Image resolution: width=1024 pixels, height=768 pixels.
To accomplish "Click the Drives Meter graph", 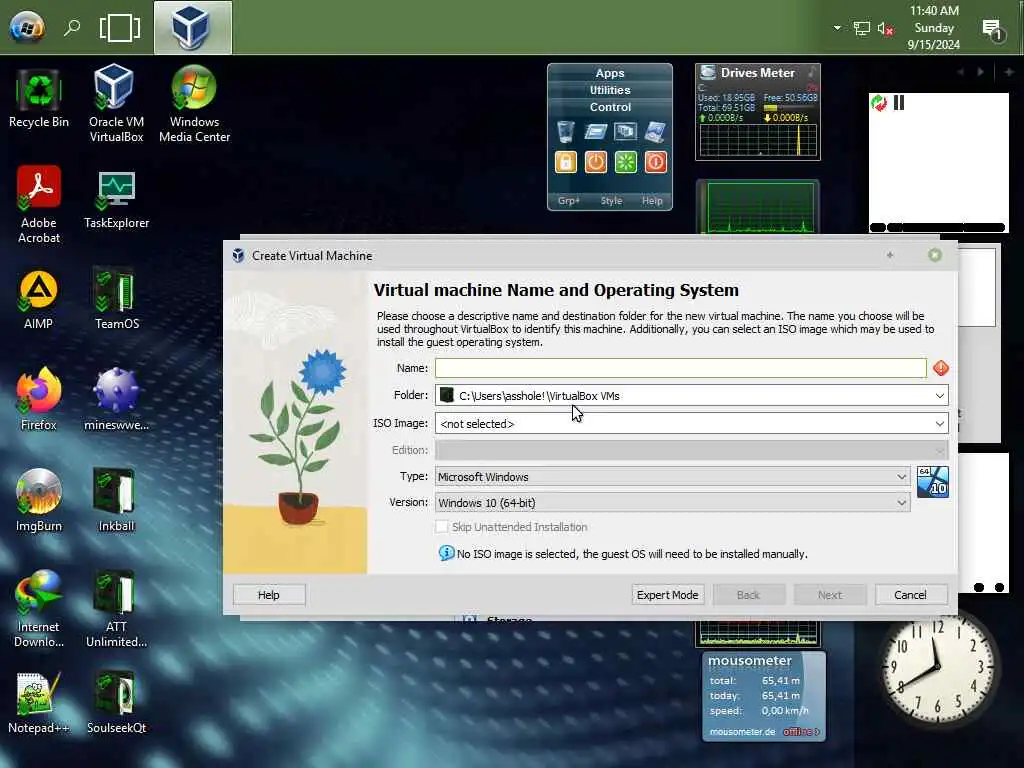I will pos(758,139).
